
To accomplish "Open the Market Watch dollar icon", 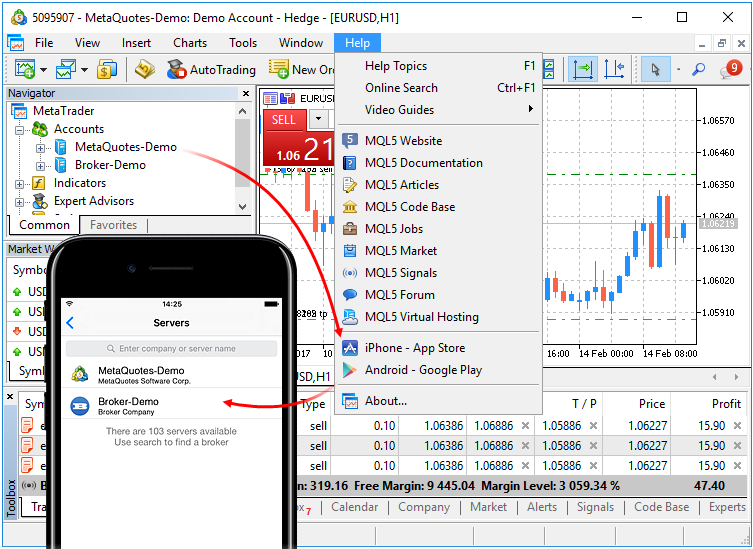I will [x=107, y=70].
